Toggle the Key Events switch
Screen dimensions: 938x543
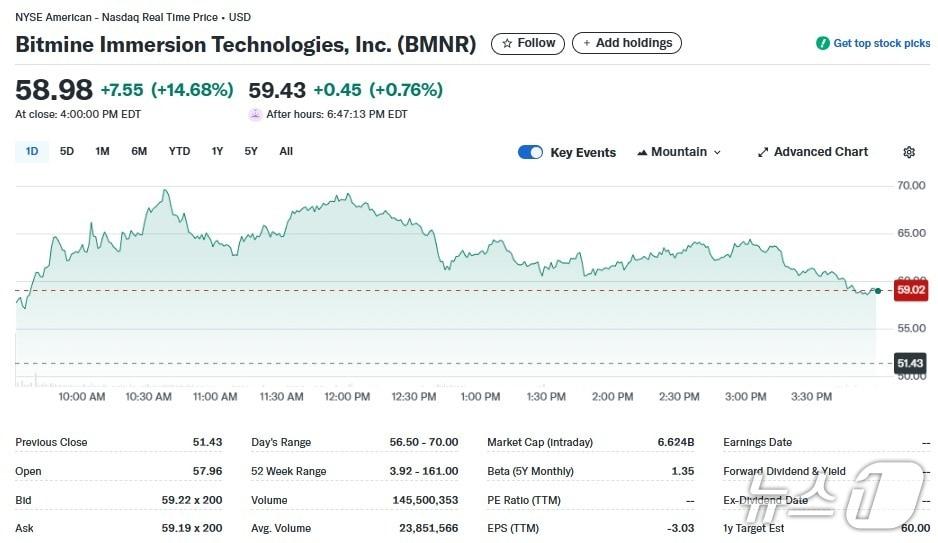tap(530, 152)
